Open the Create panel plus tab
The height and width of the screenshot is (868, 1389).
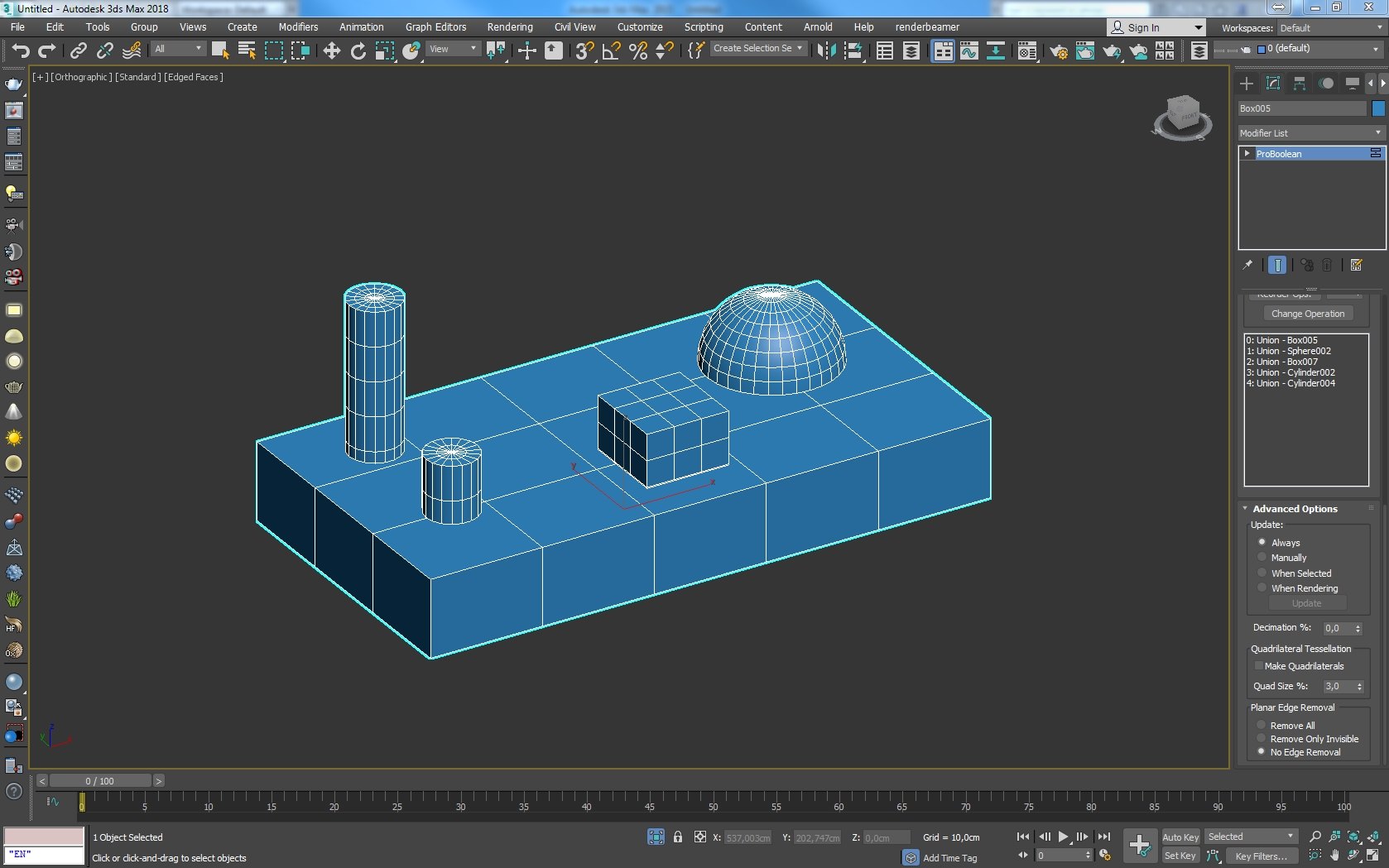pos(1247,84)
